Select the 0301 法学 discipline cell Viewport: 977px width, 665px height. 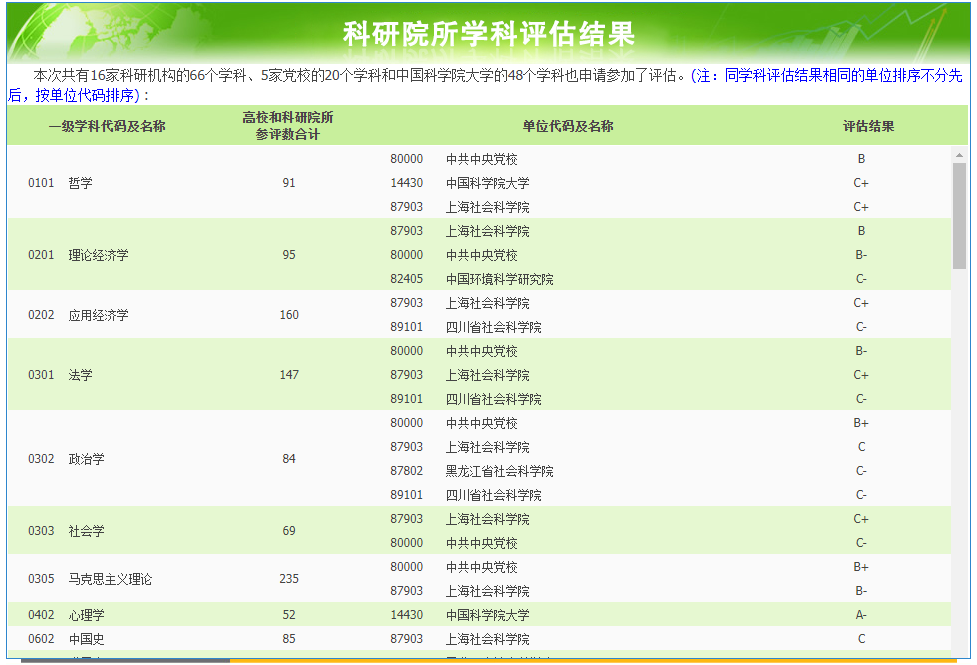pyautogui.click(x=60, y=375)
